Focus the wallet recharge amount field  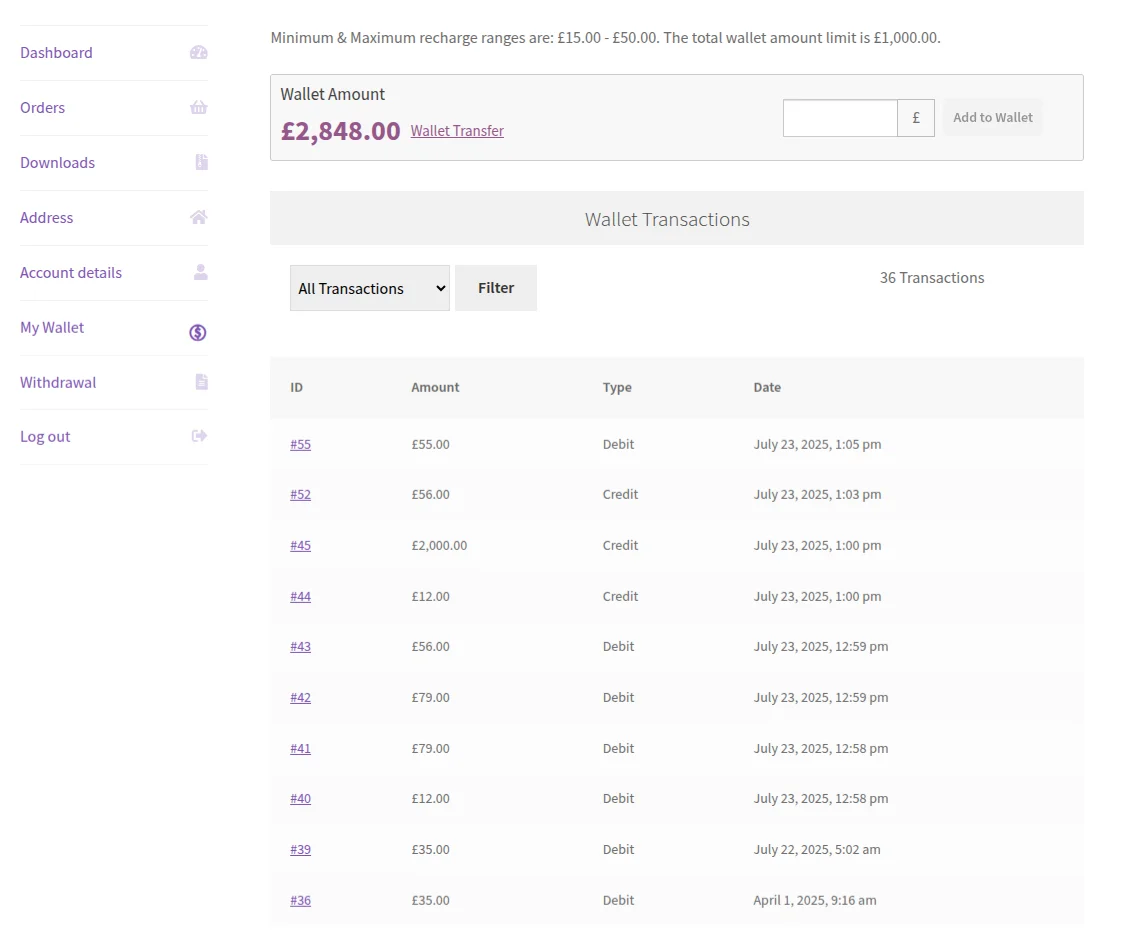point(840,118)
